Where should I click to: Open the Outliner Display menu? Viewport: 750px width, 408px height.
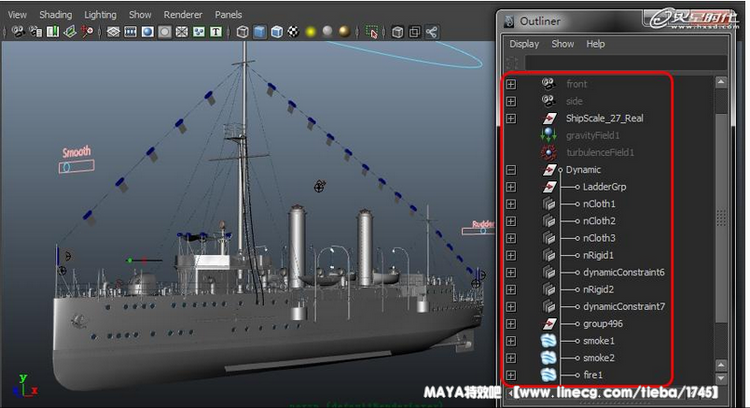pyautogui.click(x=524, y=44)
